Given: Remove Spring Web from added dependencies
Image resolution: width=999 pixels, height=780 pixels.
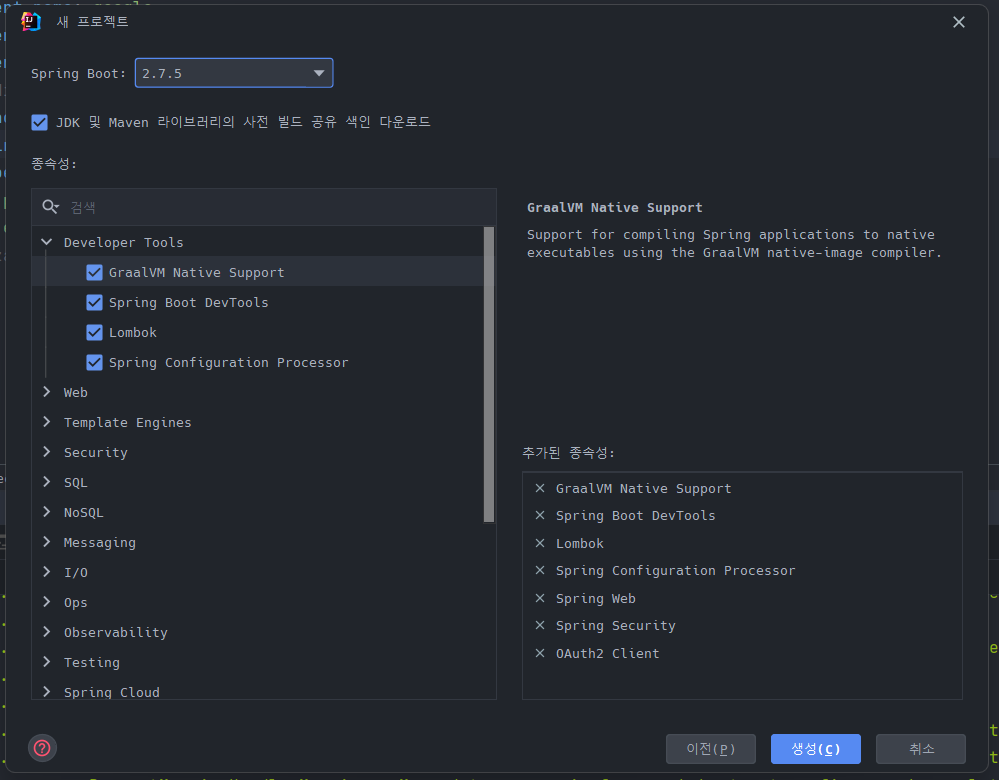Looking at the screenshot, I should coord(540,598).
